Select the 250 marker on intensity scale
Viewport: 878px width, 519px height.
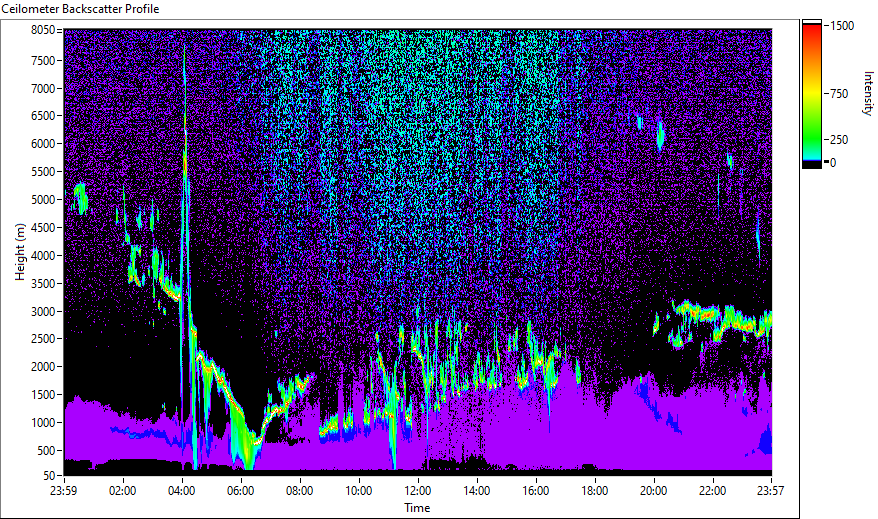pos(839,139)
